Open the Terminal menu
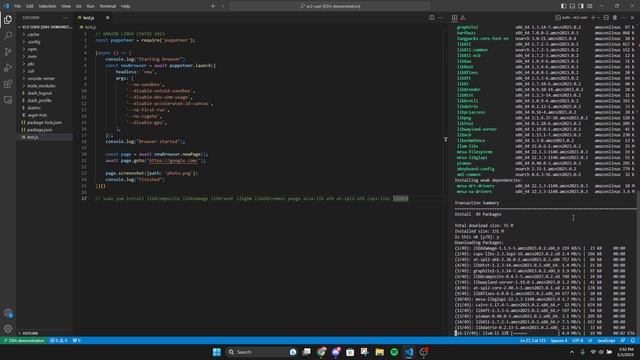The height and width of the screenshot is (360, 640). tap(107, 6)
